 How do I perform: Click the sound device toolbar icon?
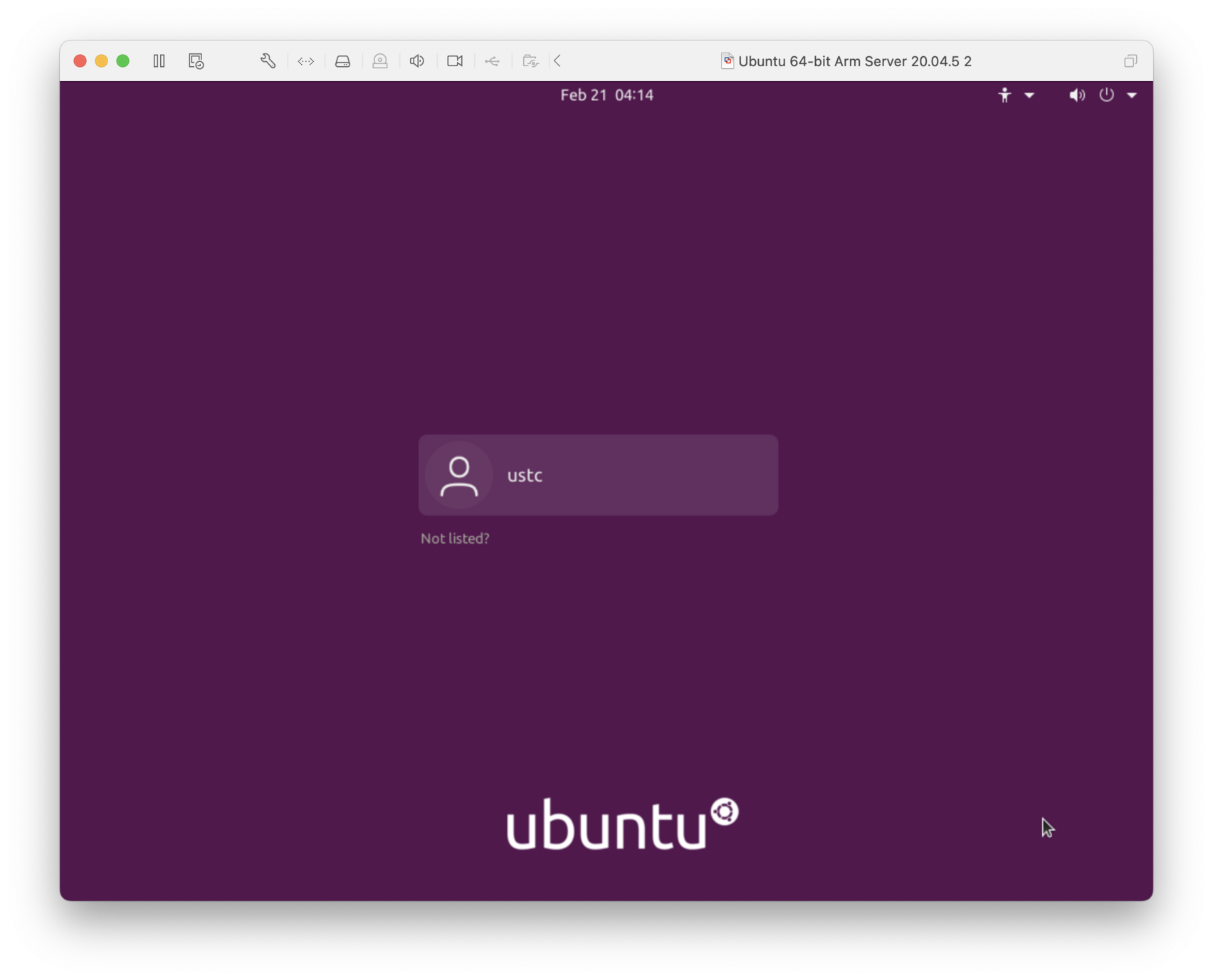pyautogui.click(x=416, y=61)
